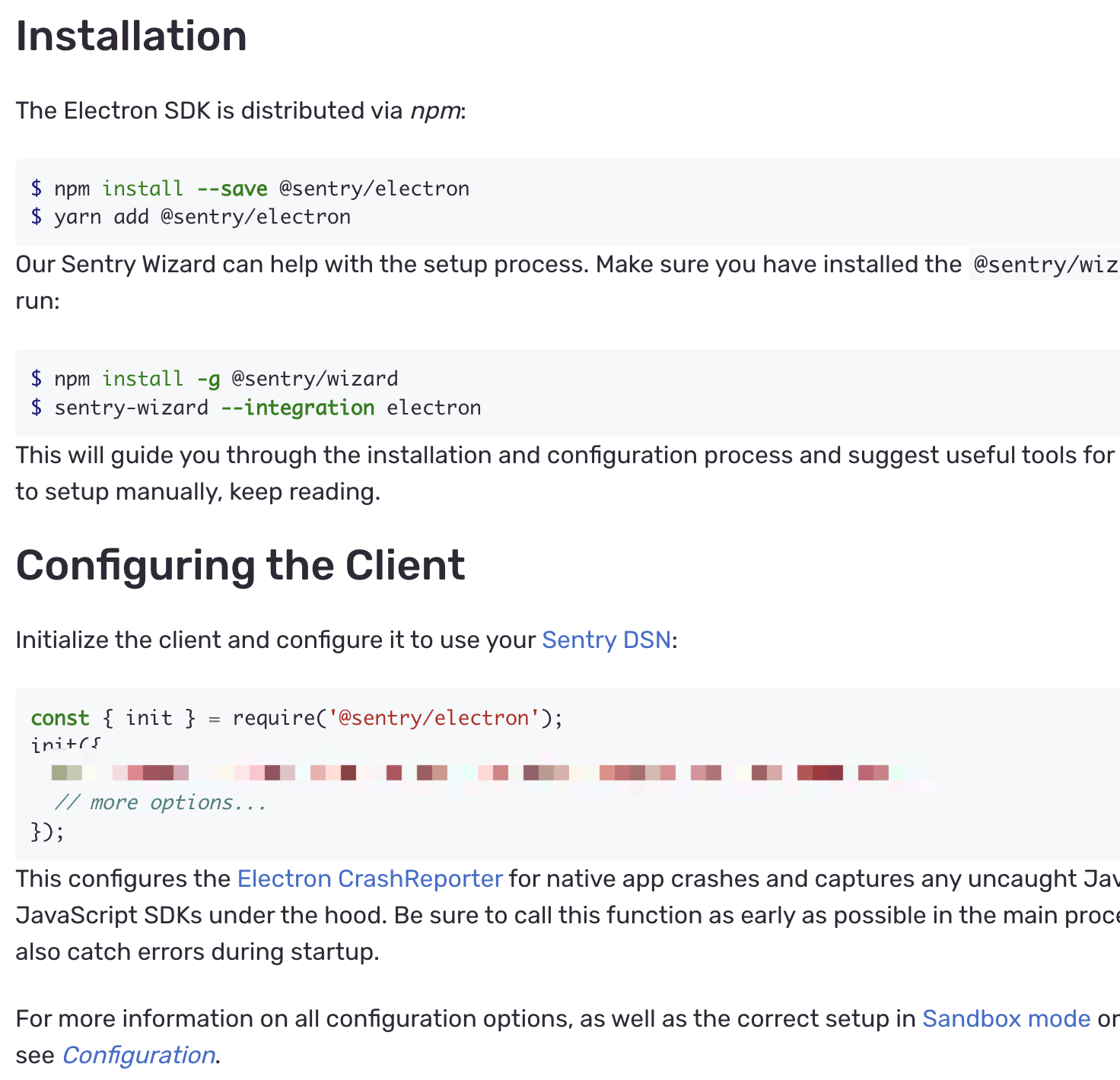
Task: Click the 'to setup manually, keep reading' text
Action: (198, 493)
